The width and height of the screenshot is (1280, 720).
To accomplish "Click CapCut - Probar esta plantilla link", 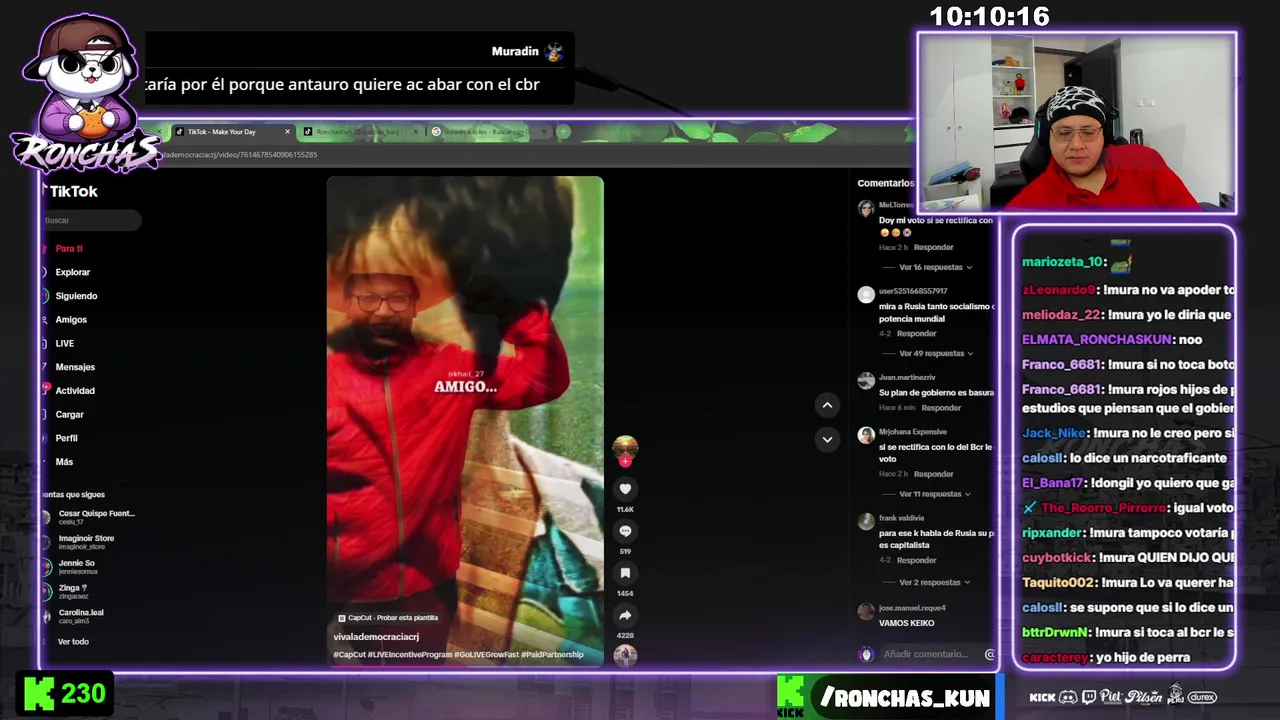I will click(x=388, y=618).
